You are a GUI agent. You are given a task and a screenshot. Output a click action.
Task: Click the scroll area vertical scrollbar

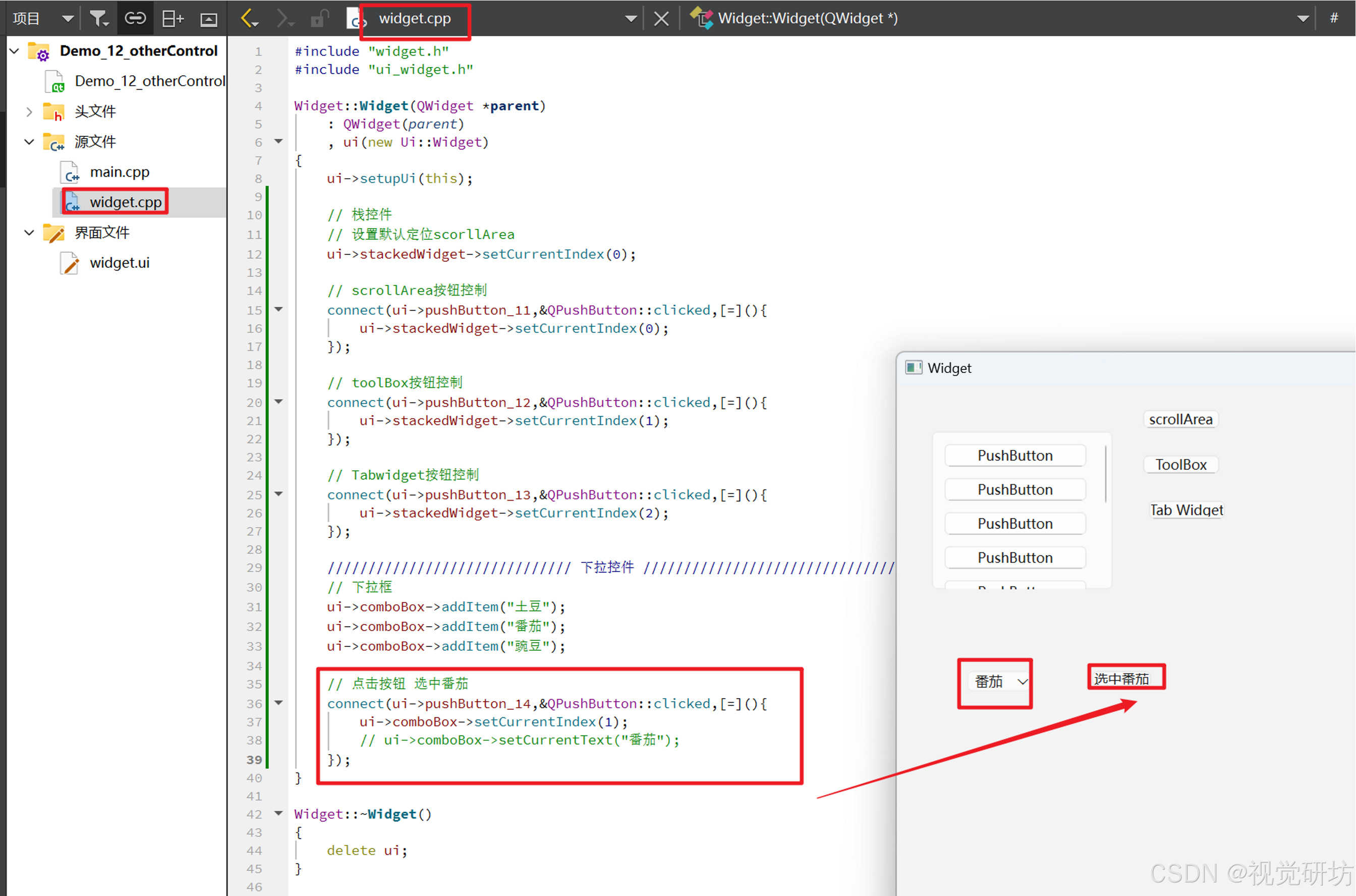tap(1105, 474)
